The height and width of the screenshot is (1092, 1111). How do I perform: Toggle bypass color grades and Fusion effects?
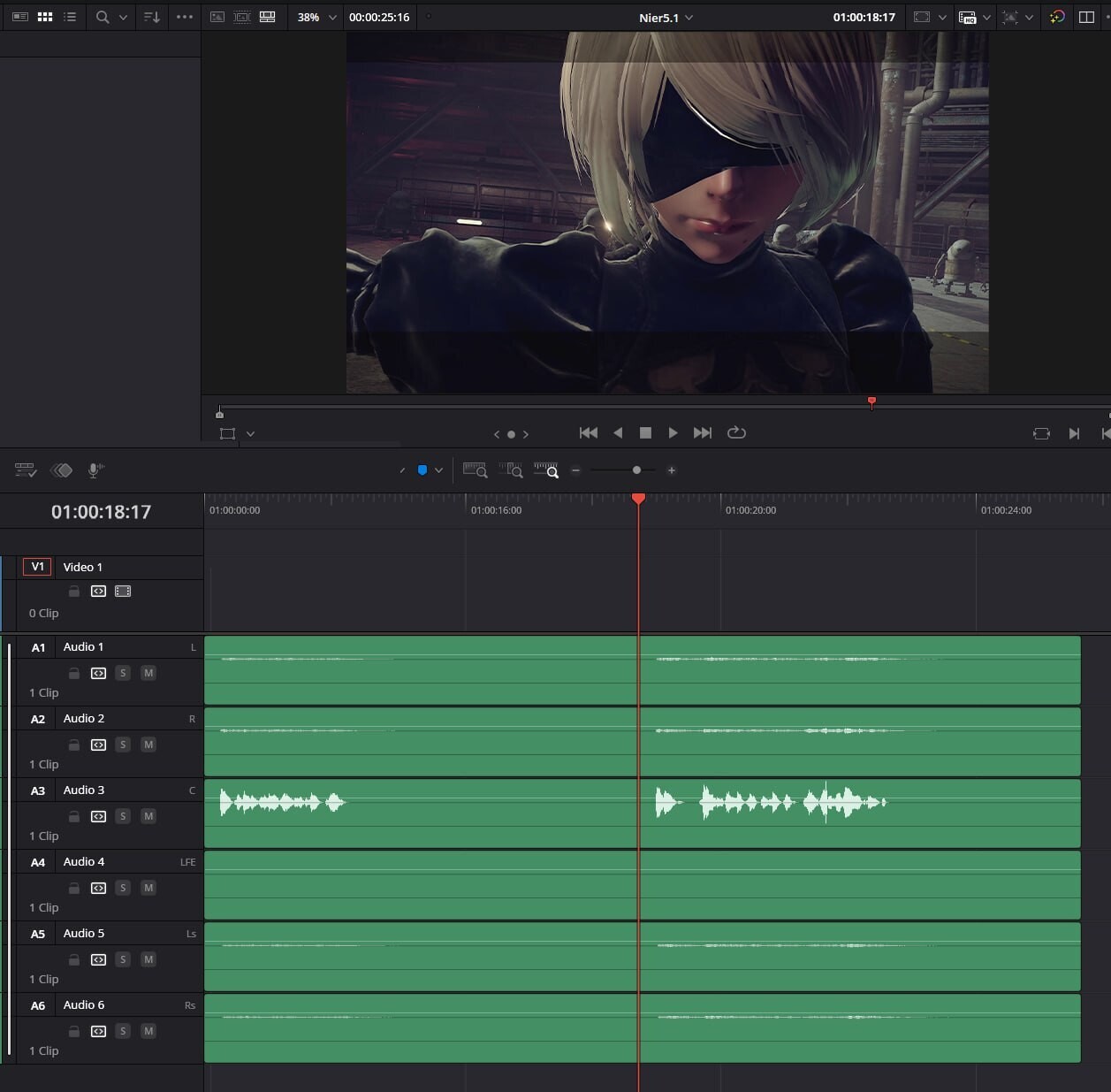[1057, 17]
